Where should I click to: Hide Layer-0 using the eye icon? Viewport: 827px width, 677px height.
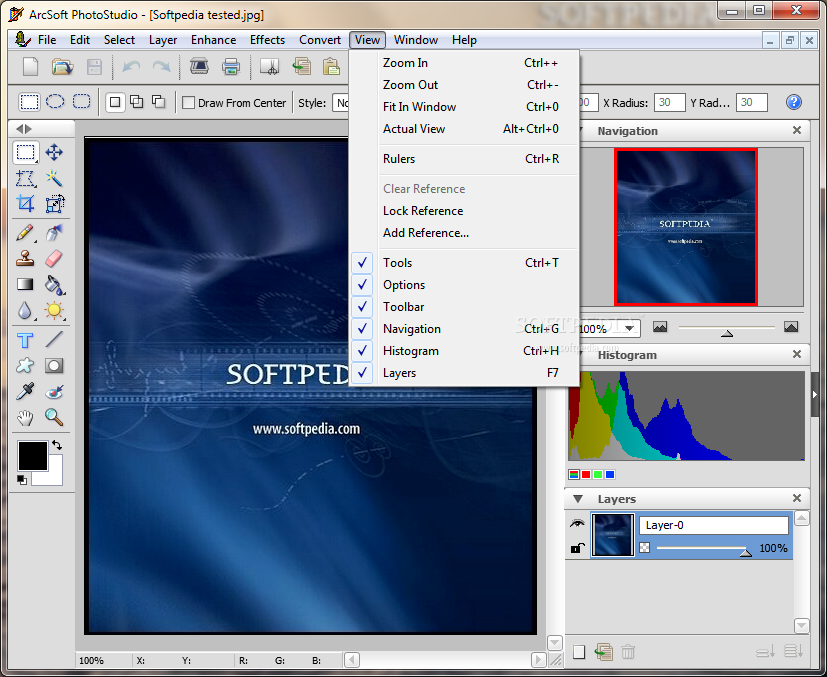tap(578, 524)
